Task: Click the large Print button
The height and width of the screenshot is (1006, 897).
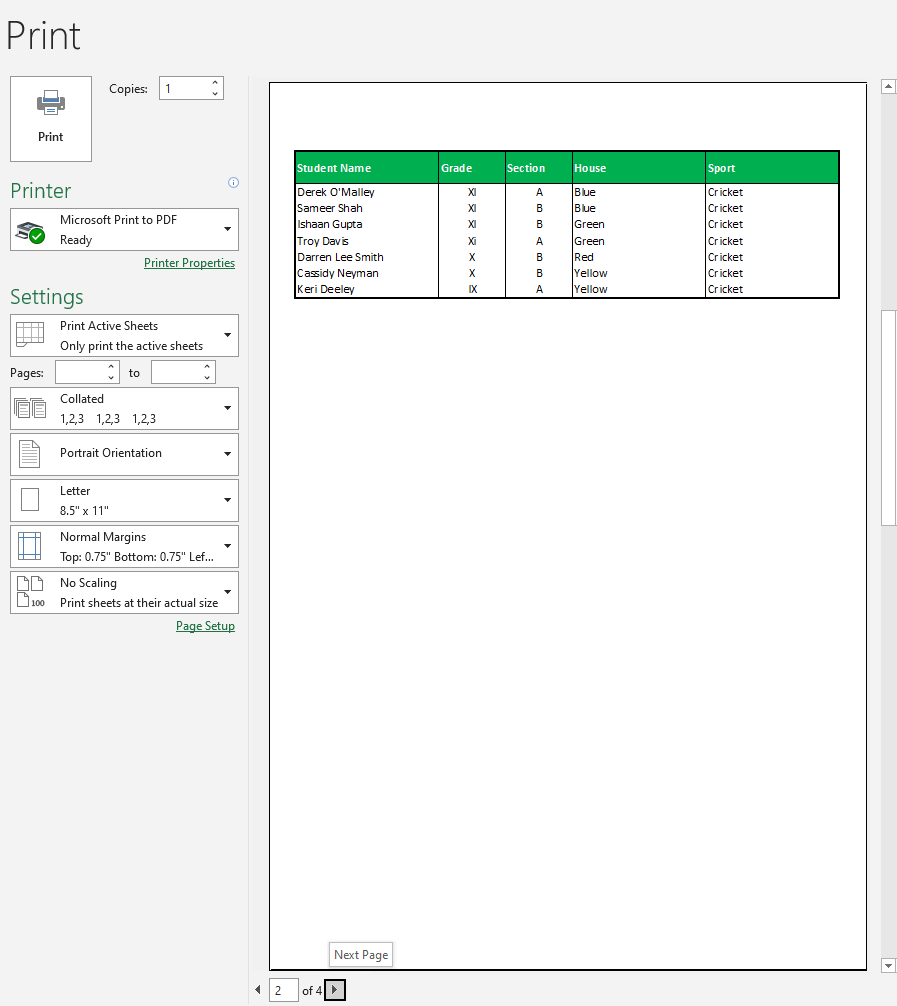Action: pyautogui.click(x=50, y=119)
